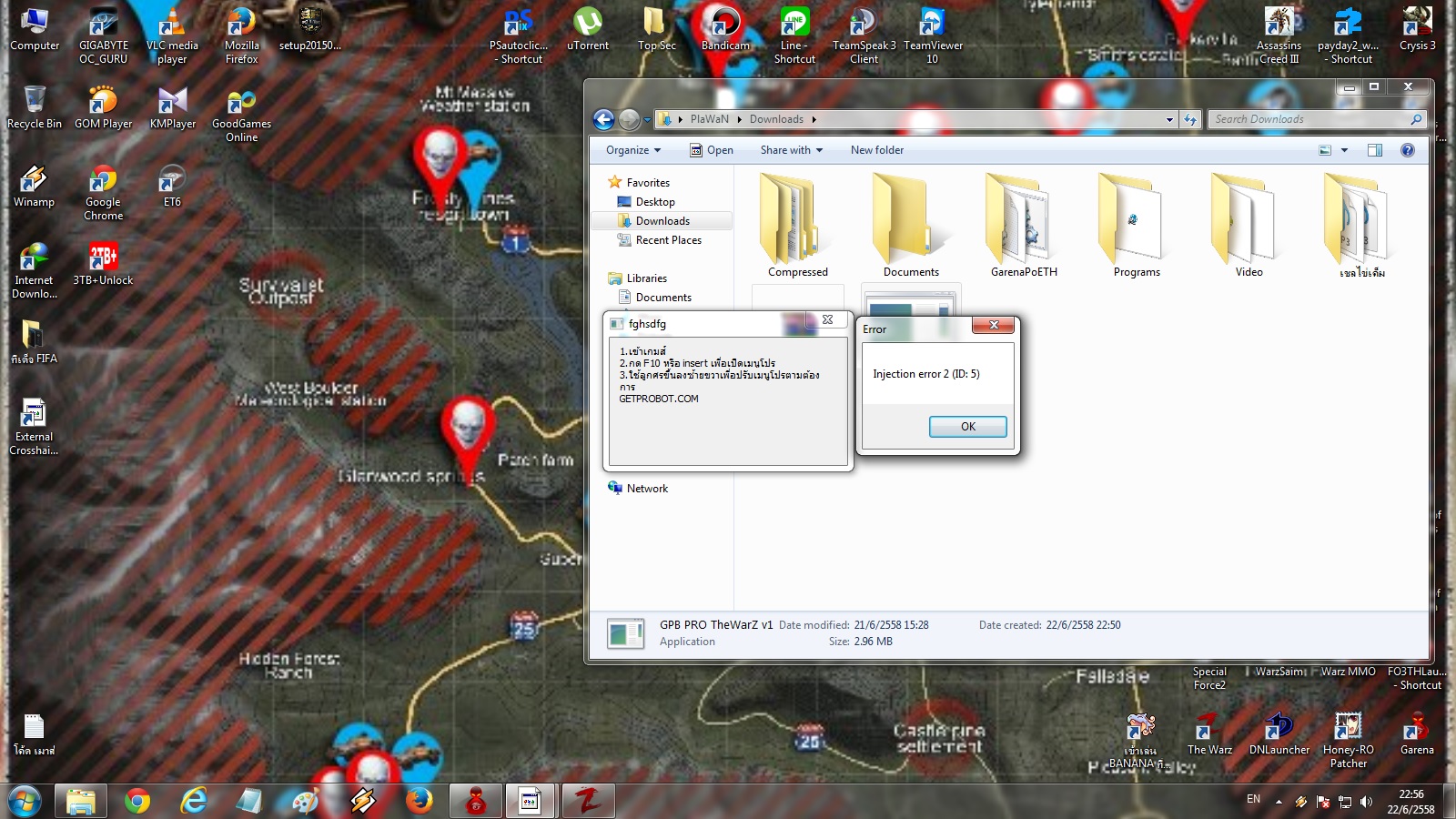1456x819 pixels.
Task: Select the GarenaPoETH folder
Action: (x=1024, y=226)
